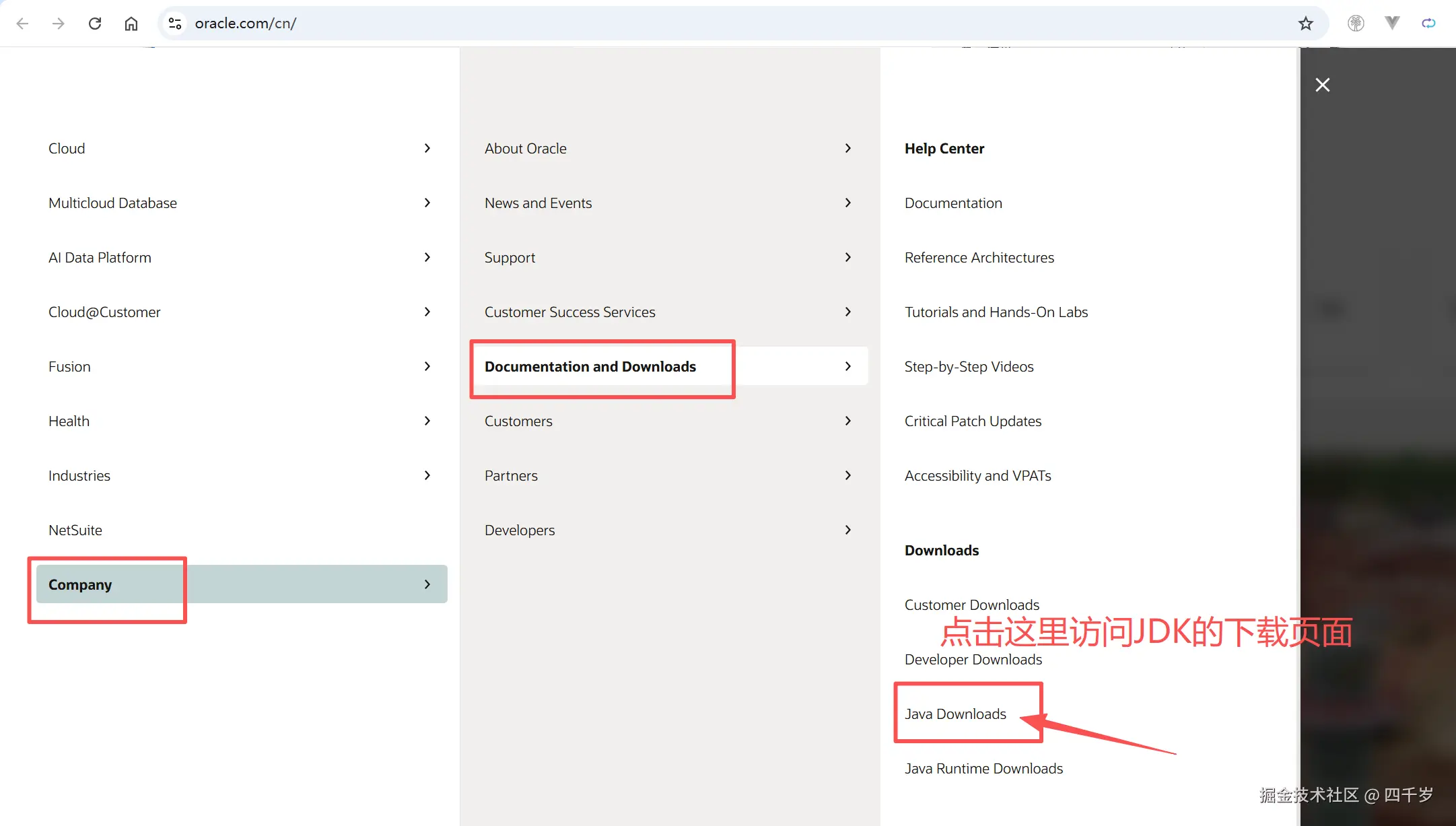Click the browser back navigation arrow
Screen dimensions: 1456x826
coord(22,22)
